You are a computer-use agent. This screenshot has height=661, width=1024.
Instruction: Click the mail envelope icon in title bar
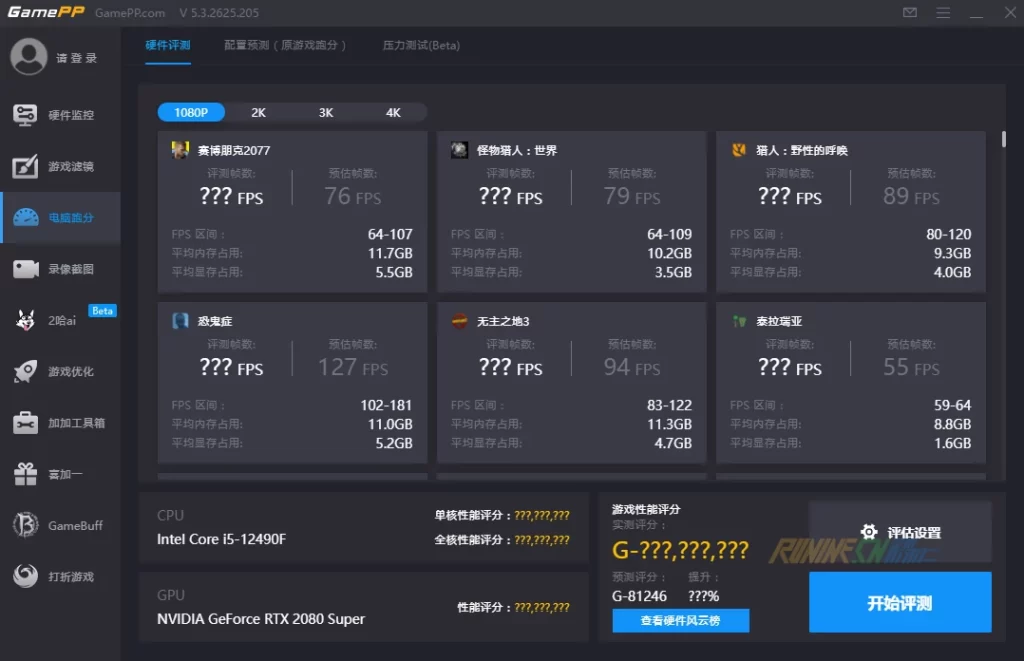click(909, 13)
